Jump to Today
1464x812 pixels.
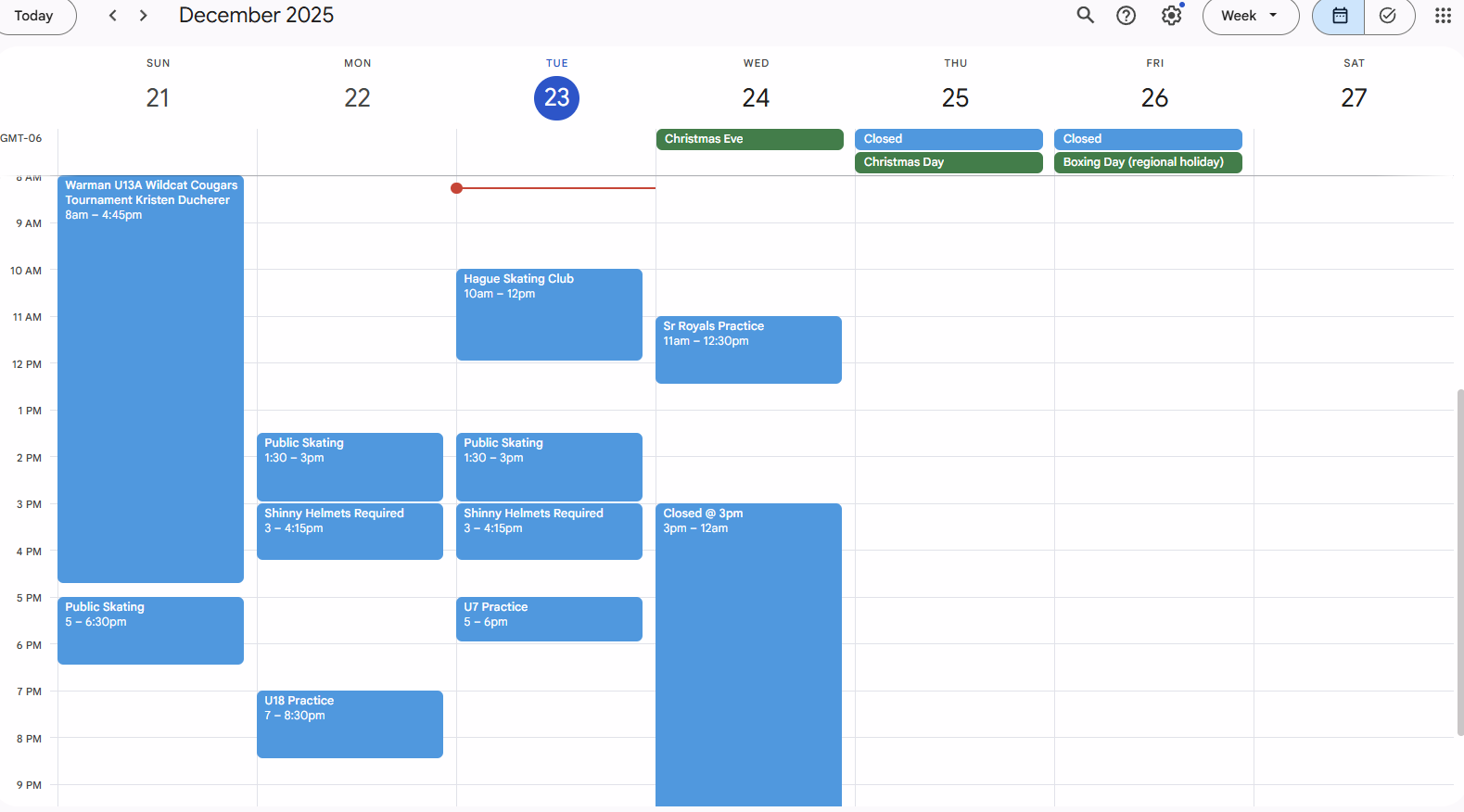pos(34,16)
